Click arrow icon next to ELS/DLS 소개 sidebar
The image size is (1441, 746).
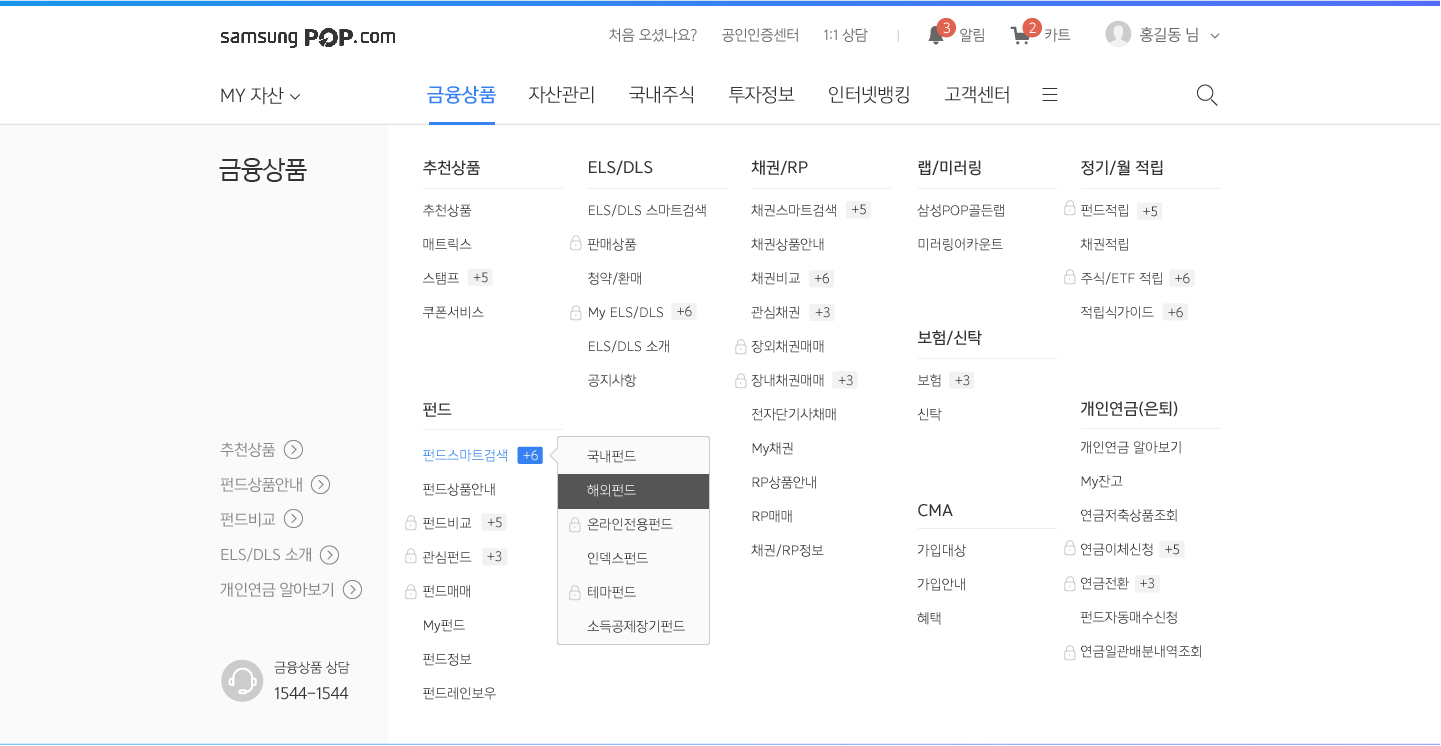329,555
